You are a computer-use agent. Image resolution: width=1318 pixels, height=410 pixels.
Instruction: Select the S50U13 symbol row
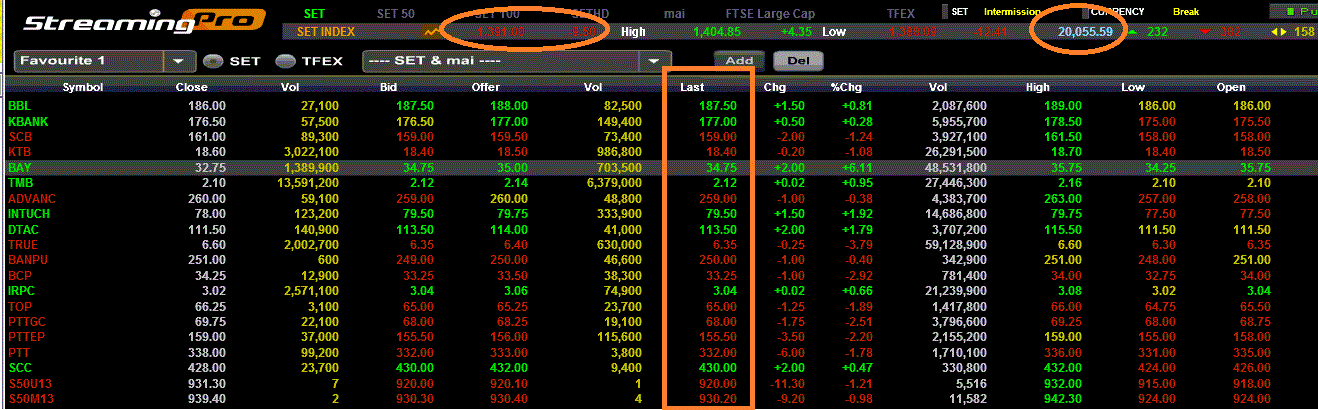pyautogui.click(x=659, y=385)
